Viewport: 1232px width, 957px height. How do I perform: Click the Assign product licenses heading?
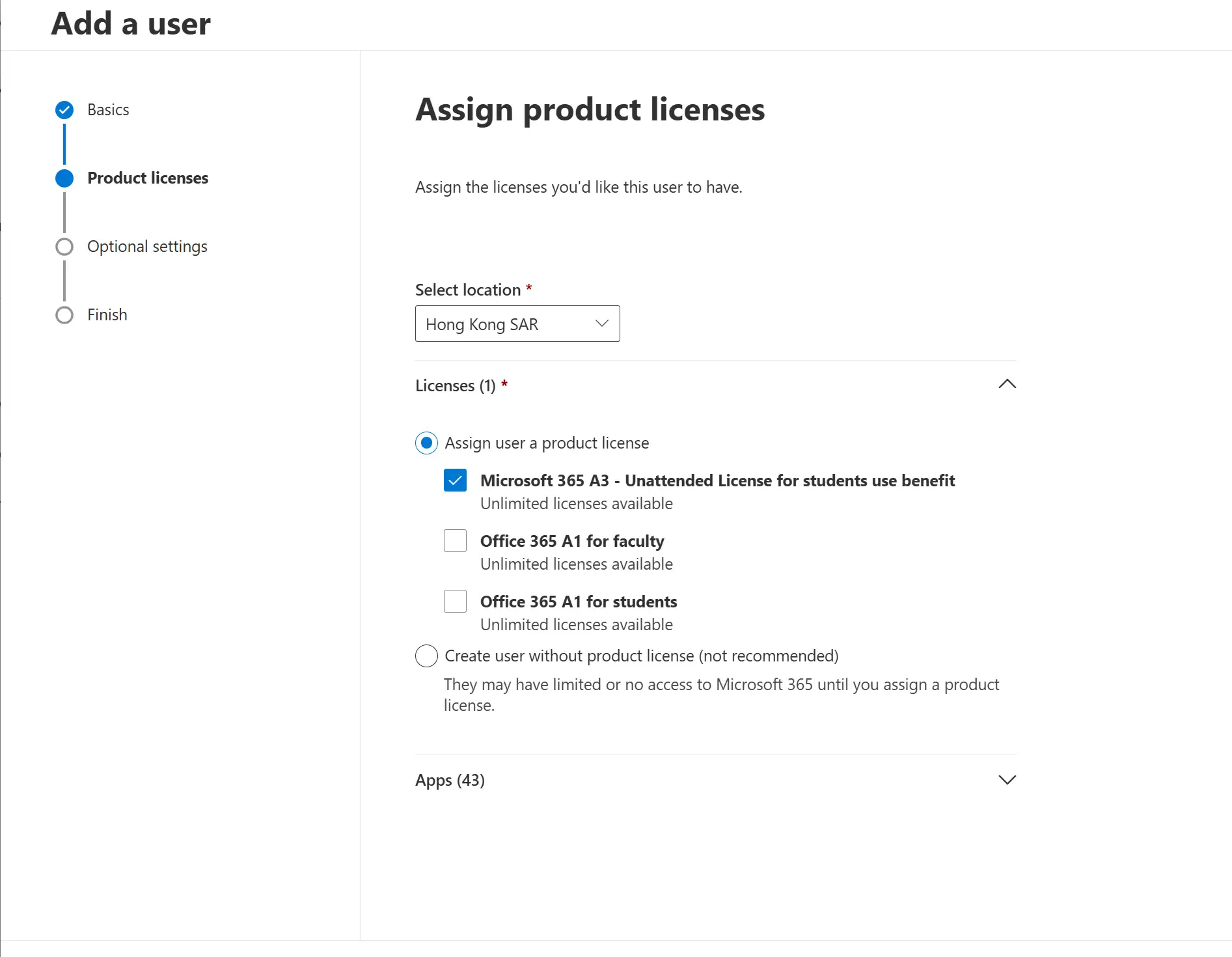coord(590,109)
